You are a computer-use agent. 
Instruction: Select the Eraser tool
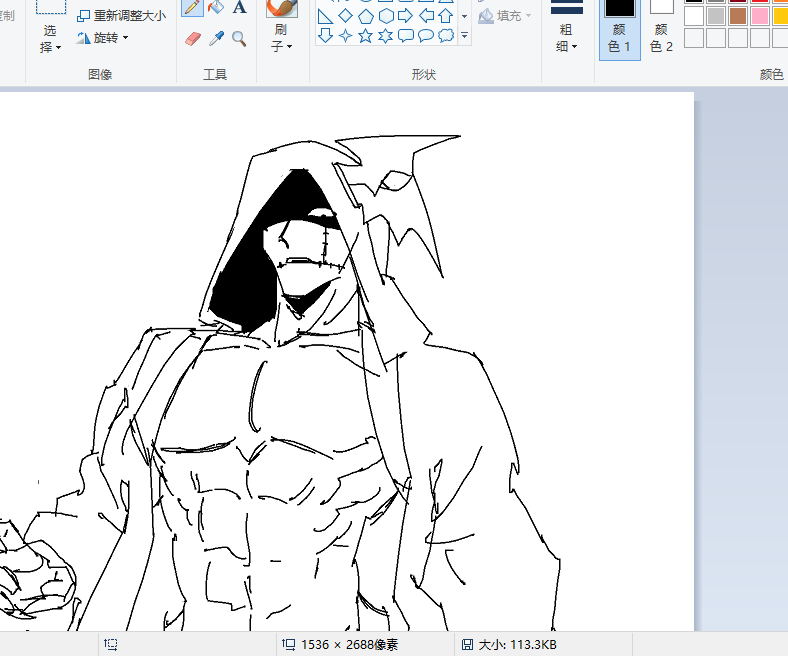pyautogui.click(x=192, y=39)
